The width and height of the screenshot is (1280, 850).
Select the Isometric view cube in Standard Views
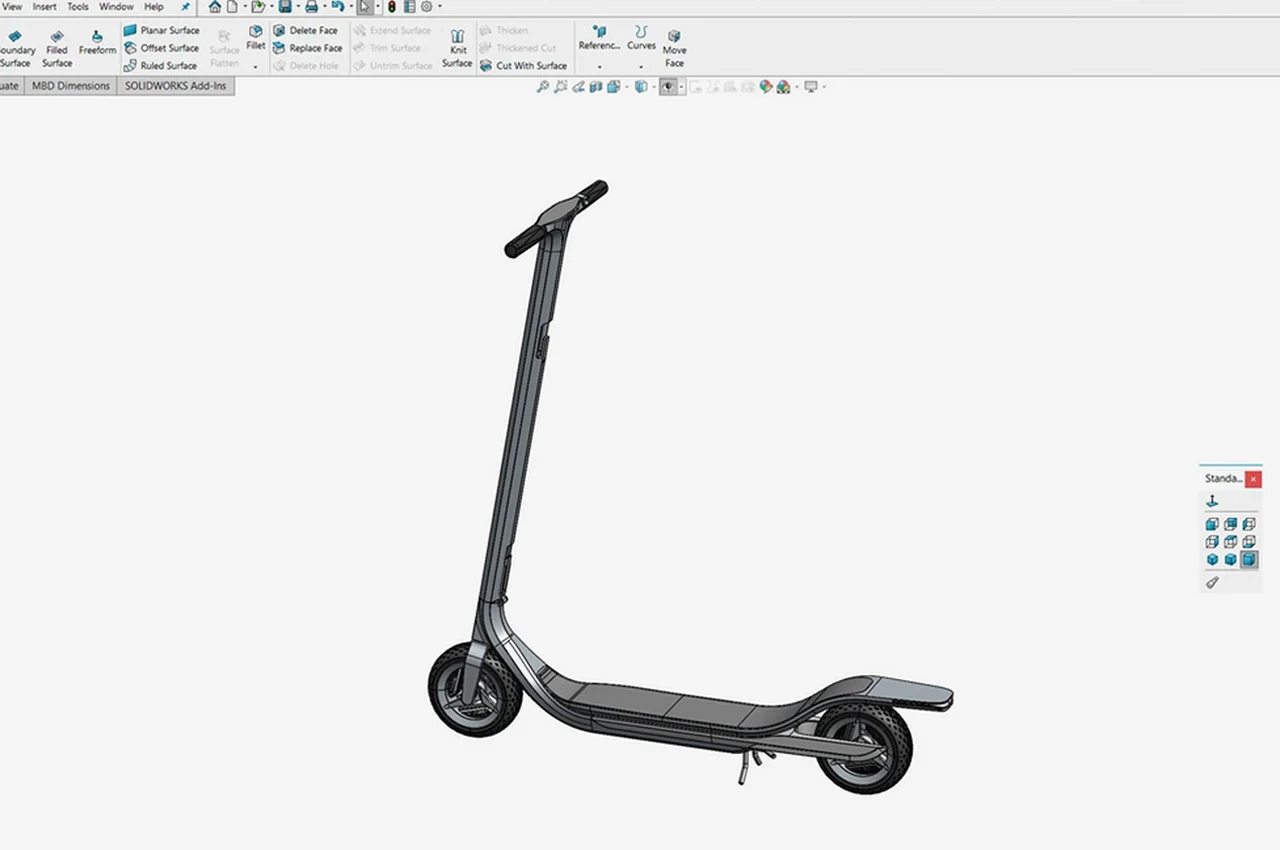click(x=1212, y=559)
